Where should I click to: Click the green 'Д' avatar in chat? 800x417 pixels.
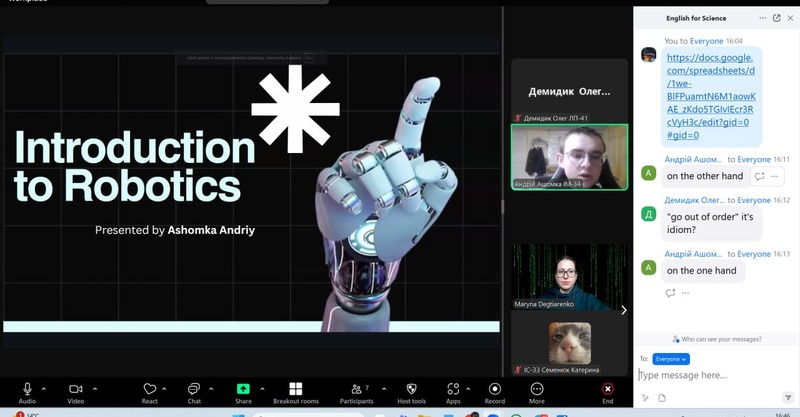click(648, 214)
